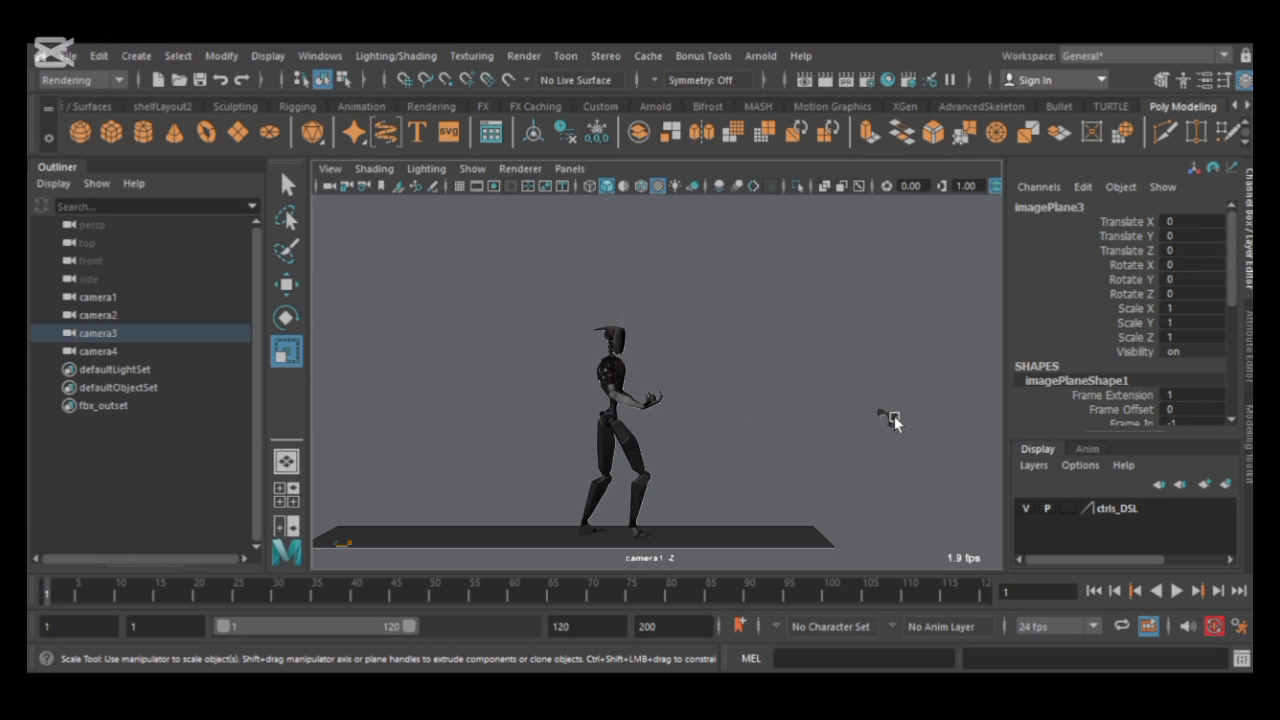Toggle playback P box on ctrls_DSL layer
Viewport: 1280px width, 720px height.
[1047, 508]
